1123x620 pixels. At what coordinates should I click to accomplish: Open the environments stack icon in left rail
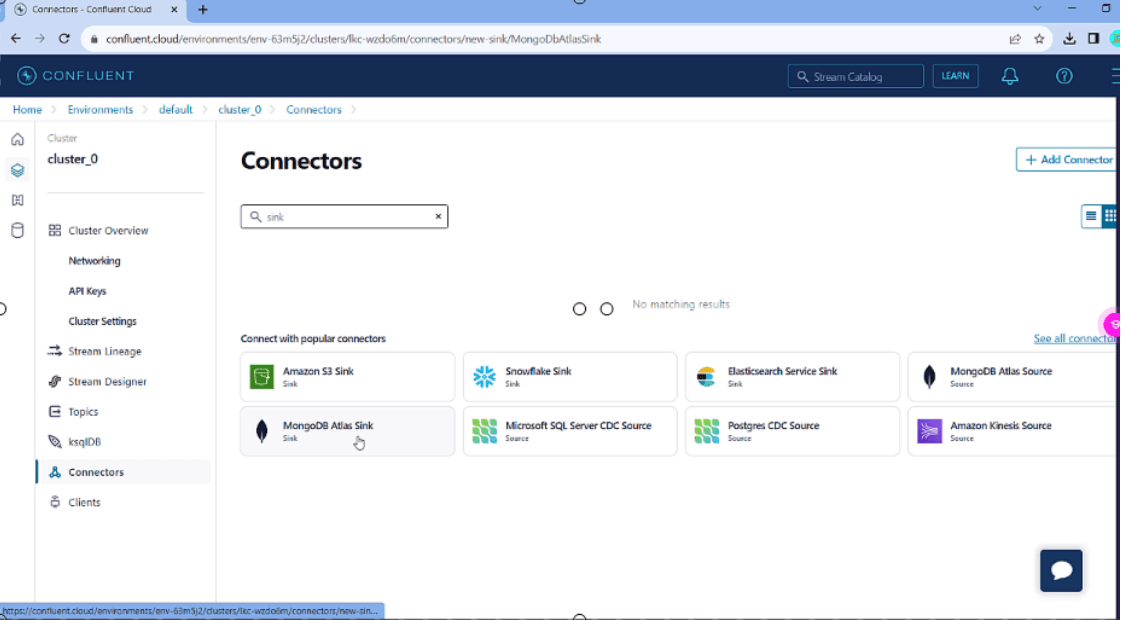(17, 170)
